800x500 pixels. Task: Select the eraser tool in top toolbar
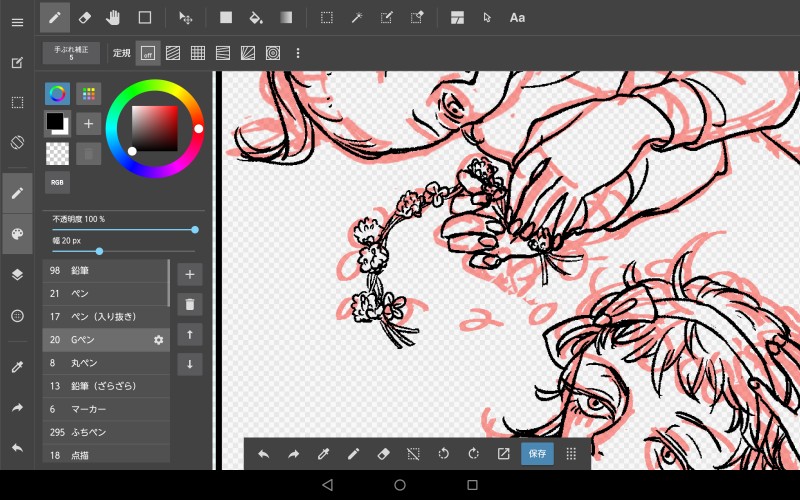click(x=85, y=18)
